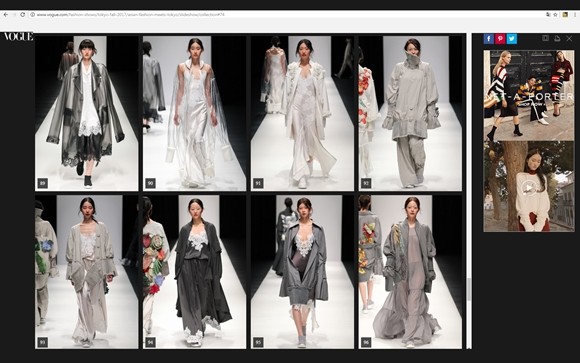Switch to single-image view icon
This screenshot has width=580, height=363.
coord(546,38)
